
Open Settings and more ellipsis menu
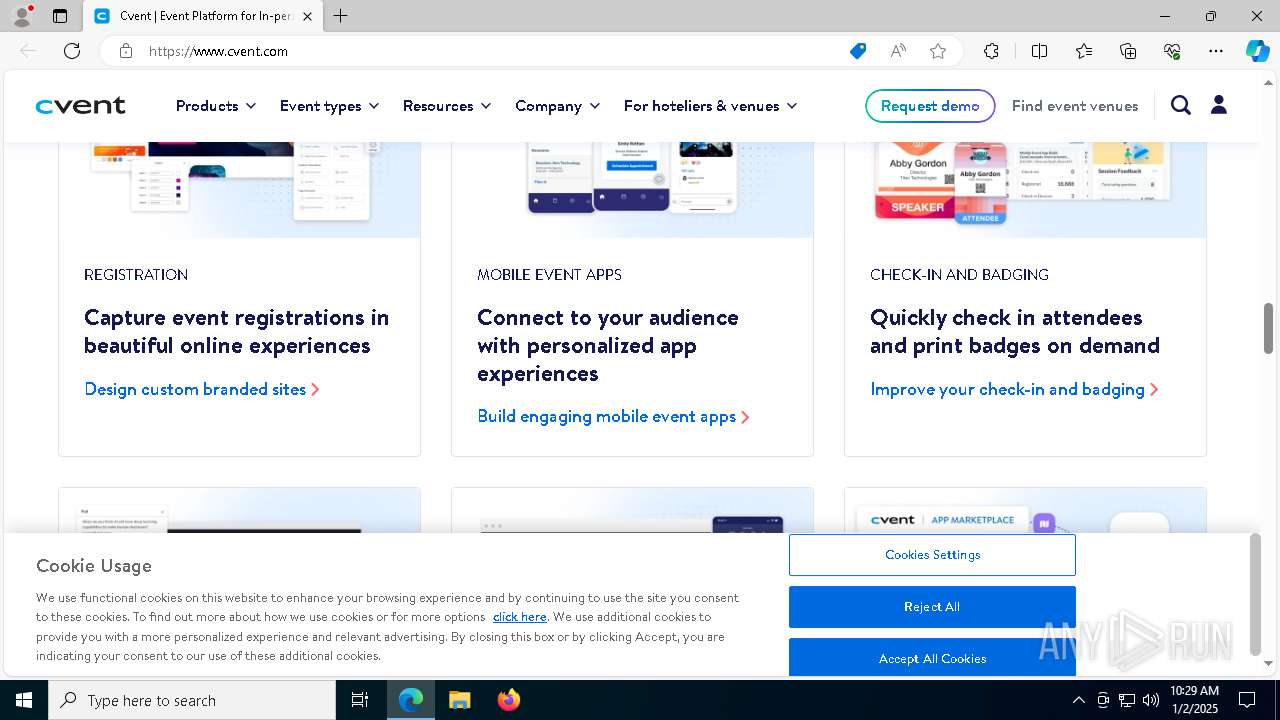1216,51
